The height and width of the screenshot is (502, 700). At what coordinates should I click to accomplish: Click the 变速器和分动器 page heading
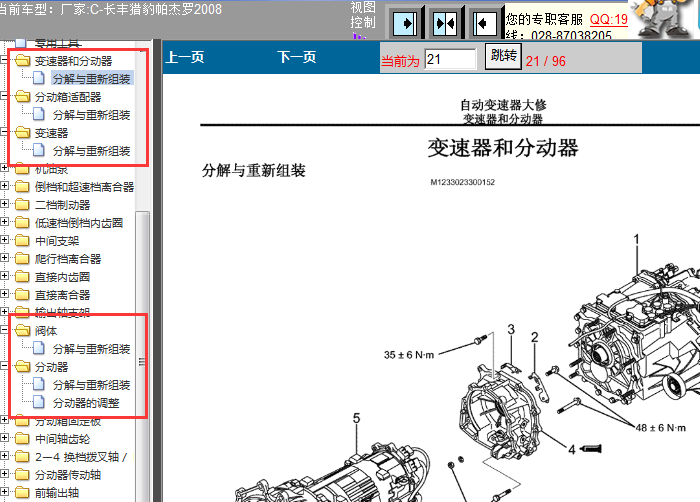tap(503, 147)
